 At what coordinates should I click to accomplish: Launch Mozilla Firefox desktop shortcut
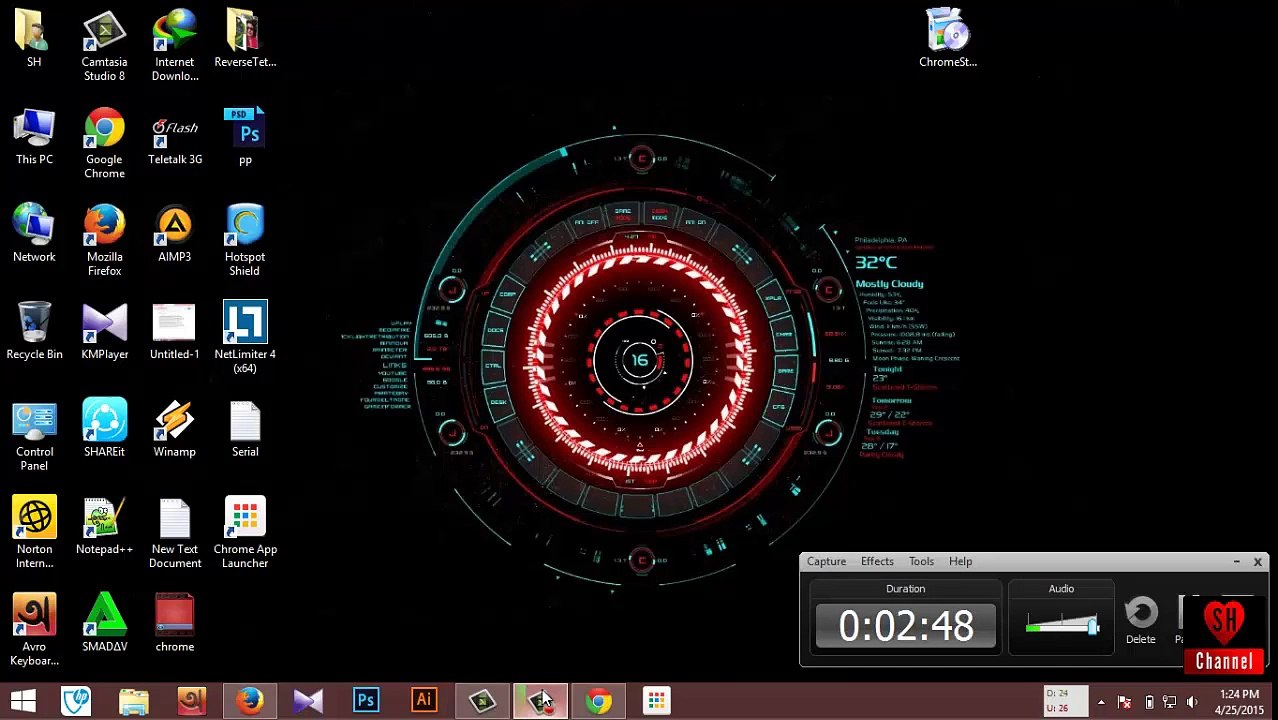(x=104, y=241)
